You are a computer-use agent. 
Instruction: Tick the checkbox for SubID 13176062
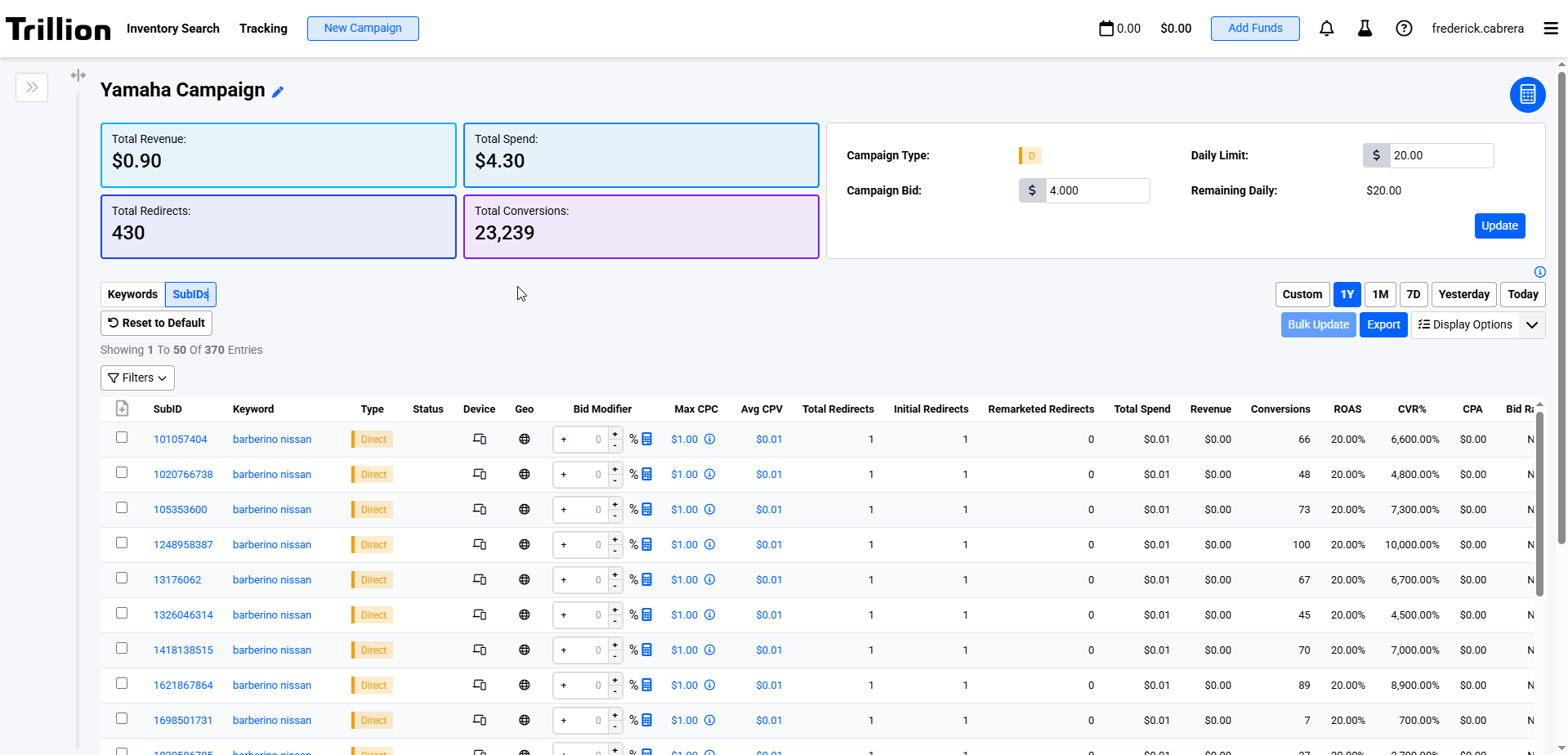click(122, 579)
